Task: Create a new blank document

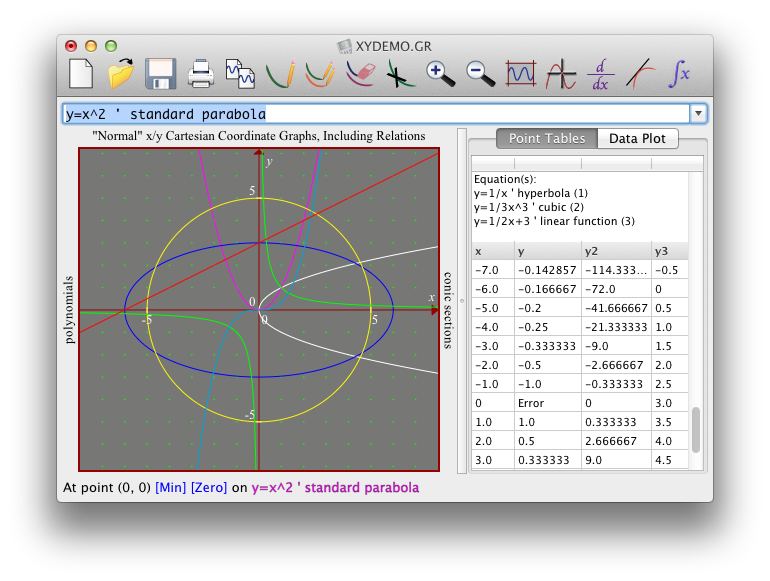Action: (81, 74)
